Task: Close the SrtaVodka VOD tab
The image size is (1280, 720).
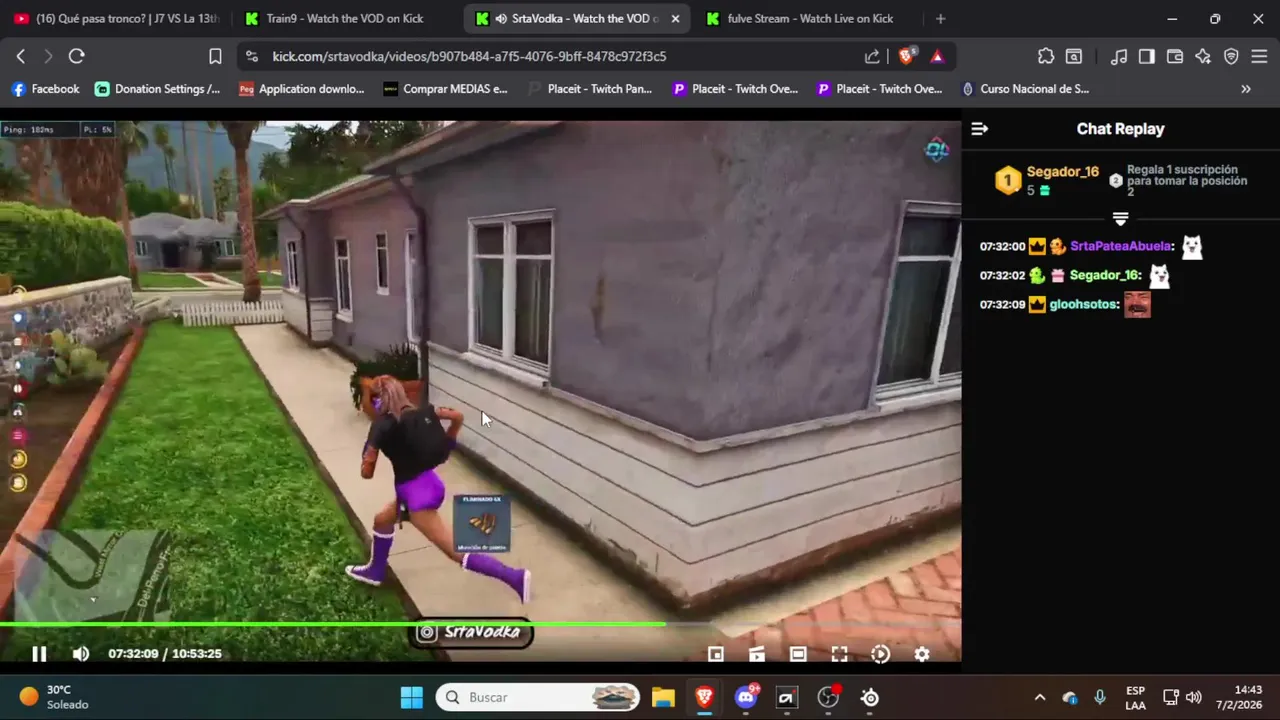Action: (675, 19)
